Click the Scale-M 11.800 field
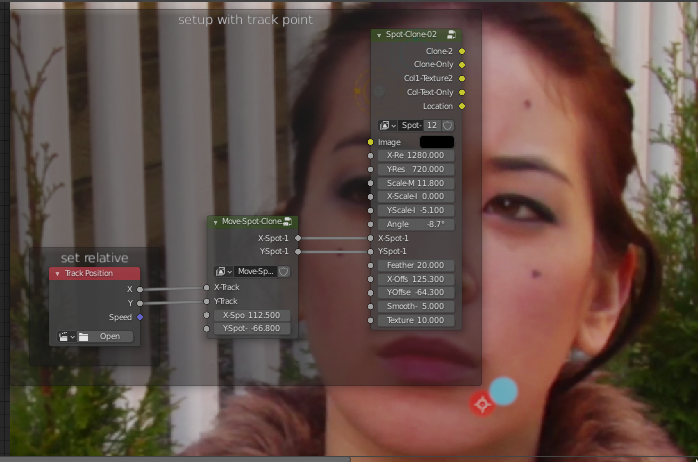The image size is (698, 462). [x=415, y=183]
